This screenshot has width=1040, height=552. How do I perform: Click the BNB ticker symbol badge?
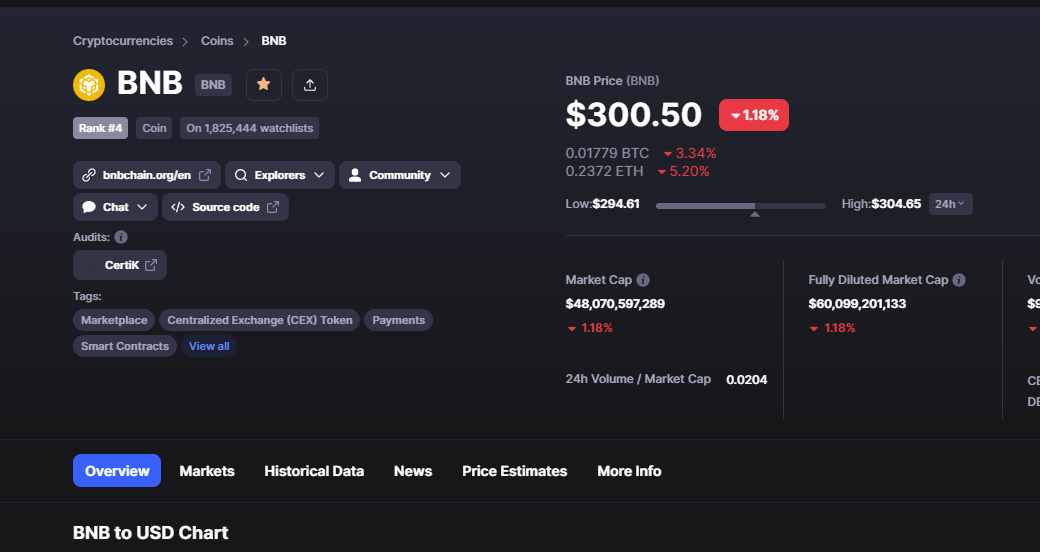[213, 85]
